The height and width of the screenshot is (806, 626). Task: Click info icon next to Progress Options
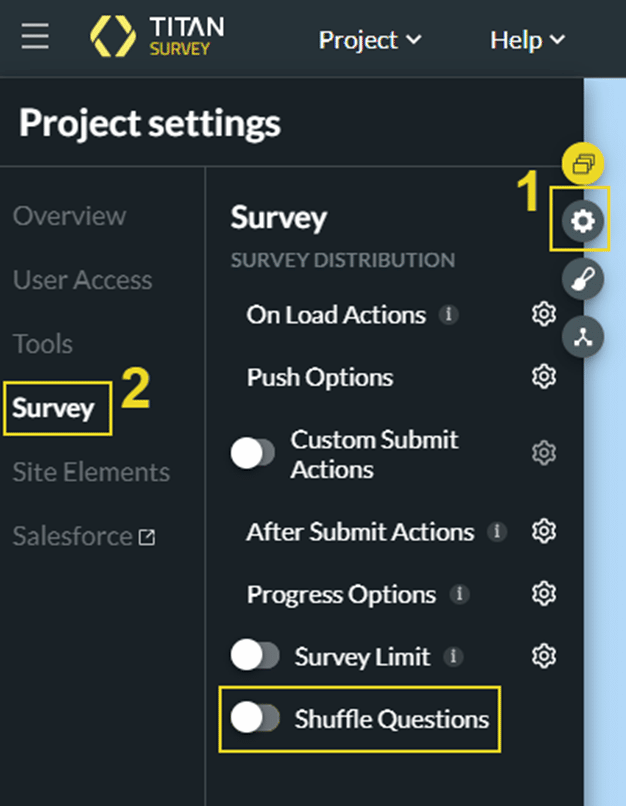point(459,594)
